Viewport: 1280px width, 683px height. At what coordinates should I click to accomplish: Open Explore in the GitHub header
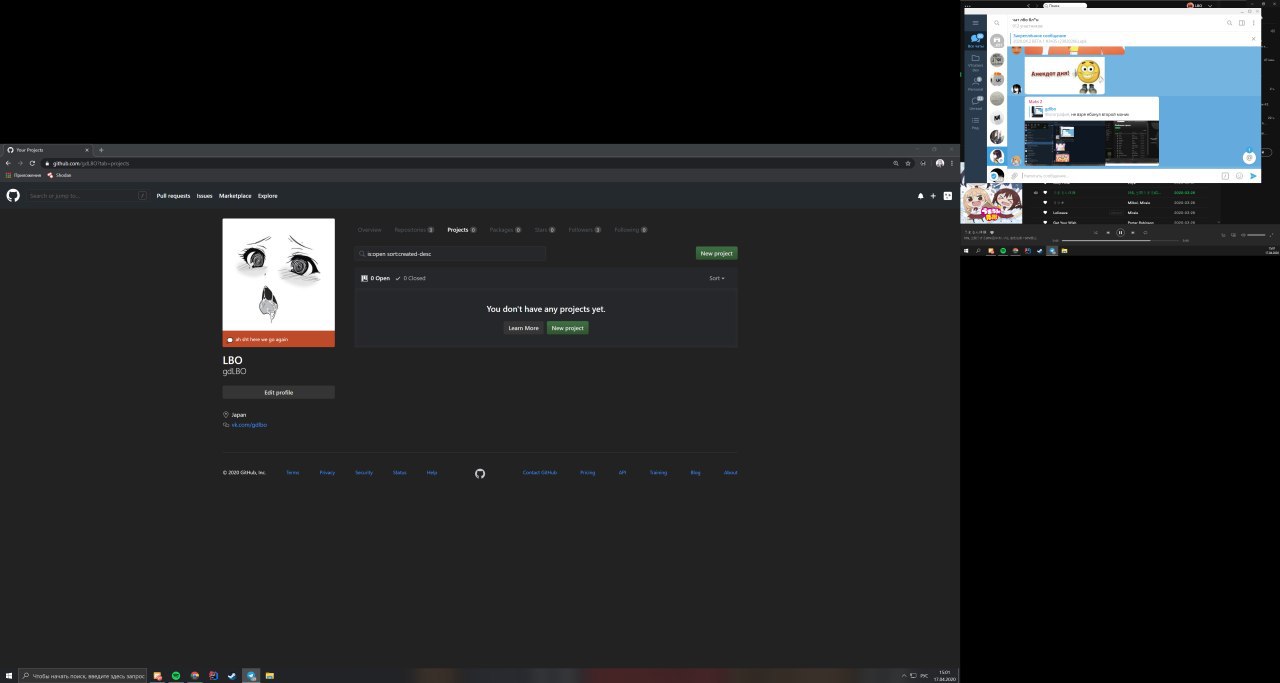pyautogui.click(x=268, y=196)
